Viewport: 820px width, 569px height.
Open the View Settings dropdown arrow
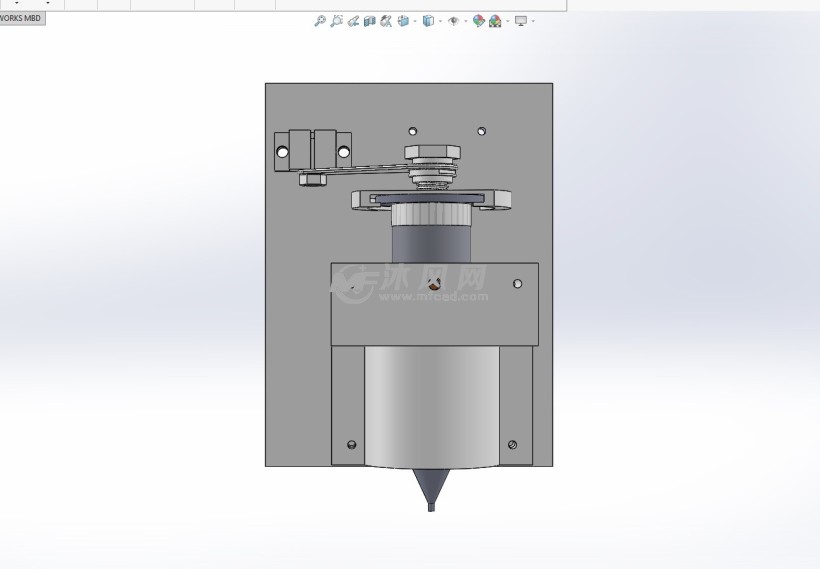(x=533, y=21)
